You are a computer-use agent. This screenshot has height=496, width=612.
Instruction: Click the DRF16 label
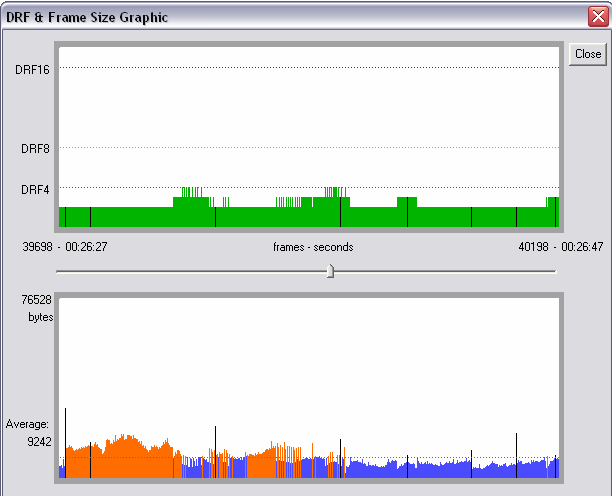coord(32,70)
